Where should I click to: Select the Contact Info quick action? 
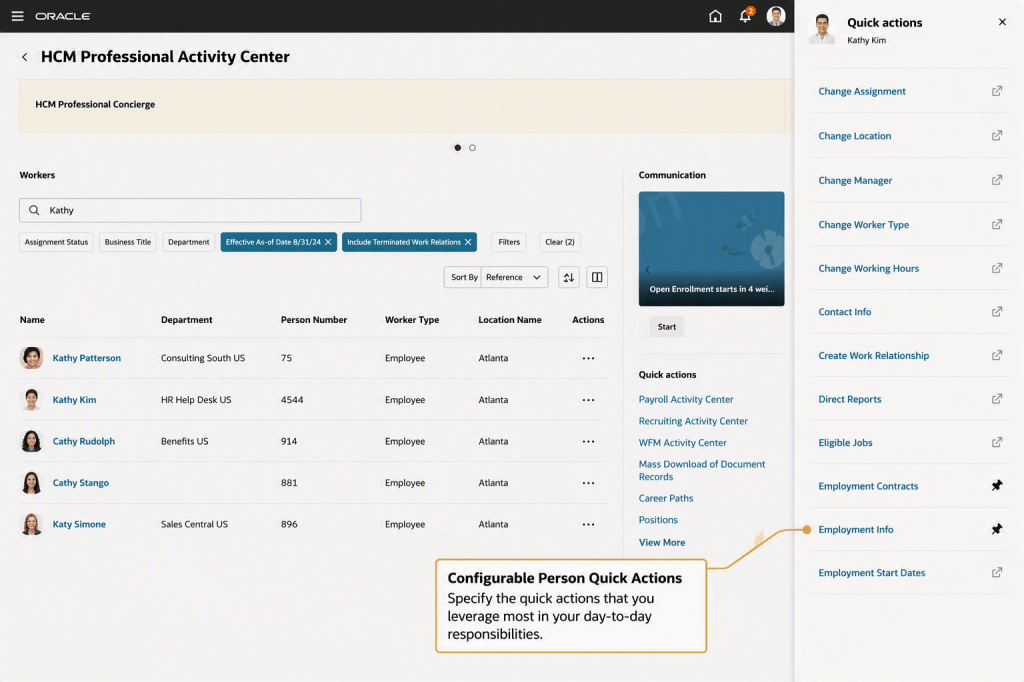pyautogui.click(x=844, y=312)
